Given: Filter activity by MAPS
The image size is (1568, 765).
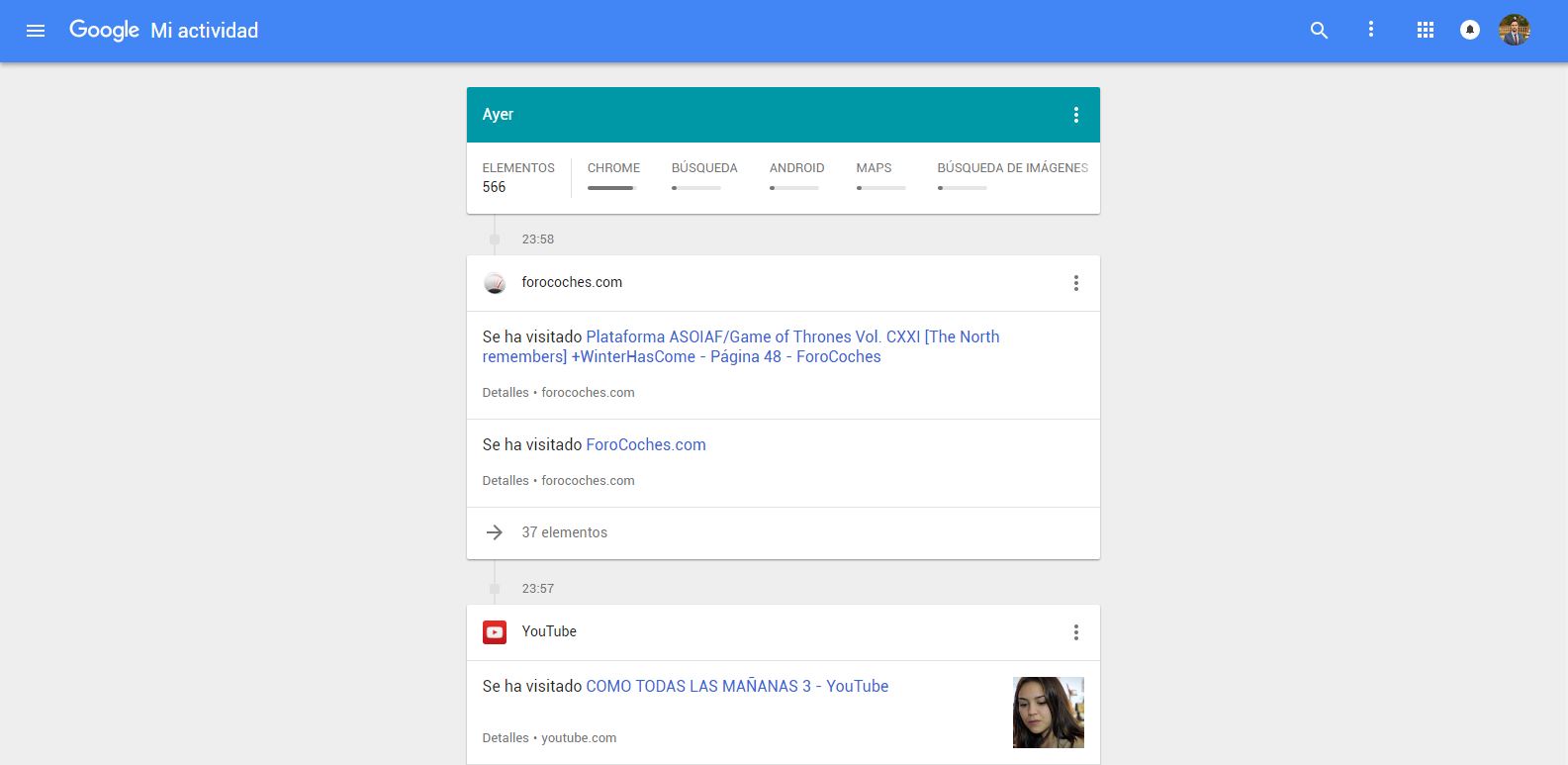Looking at the screenshot, I should point(874,168).
